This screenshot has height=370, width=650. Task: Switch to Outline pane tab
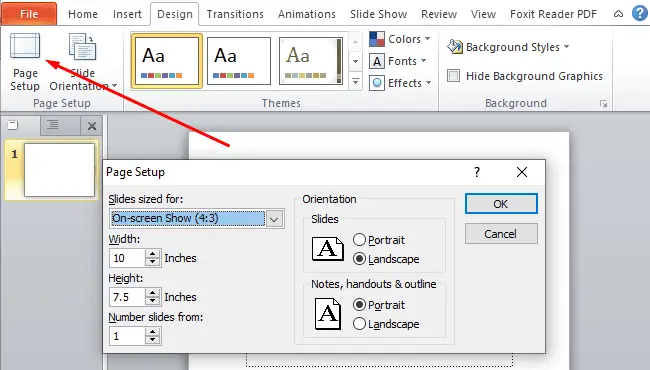click(53, 125)
